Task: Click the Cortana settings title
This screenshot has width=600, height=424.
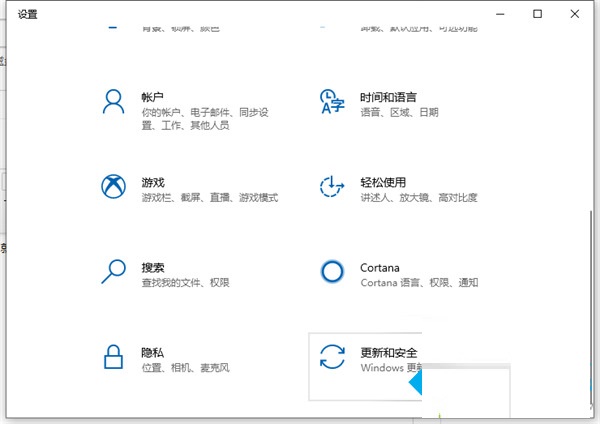Action: 380,268
